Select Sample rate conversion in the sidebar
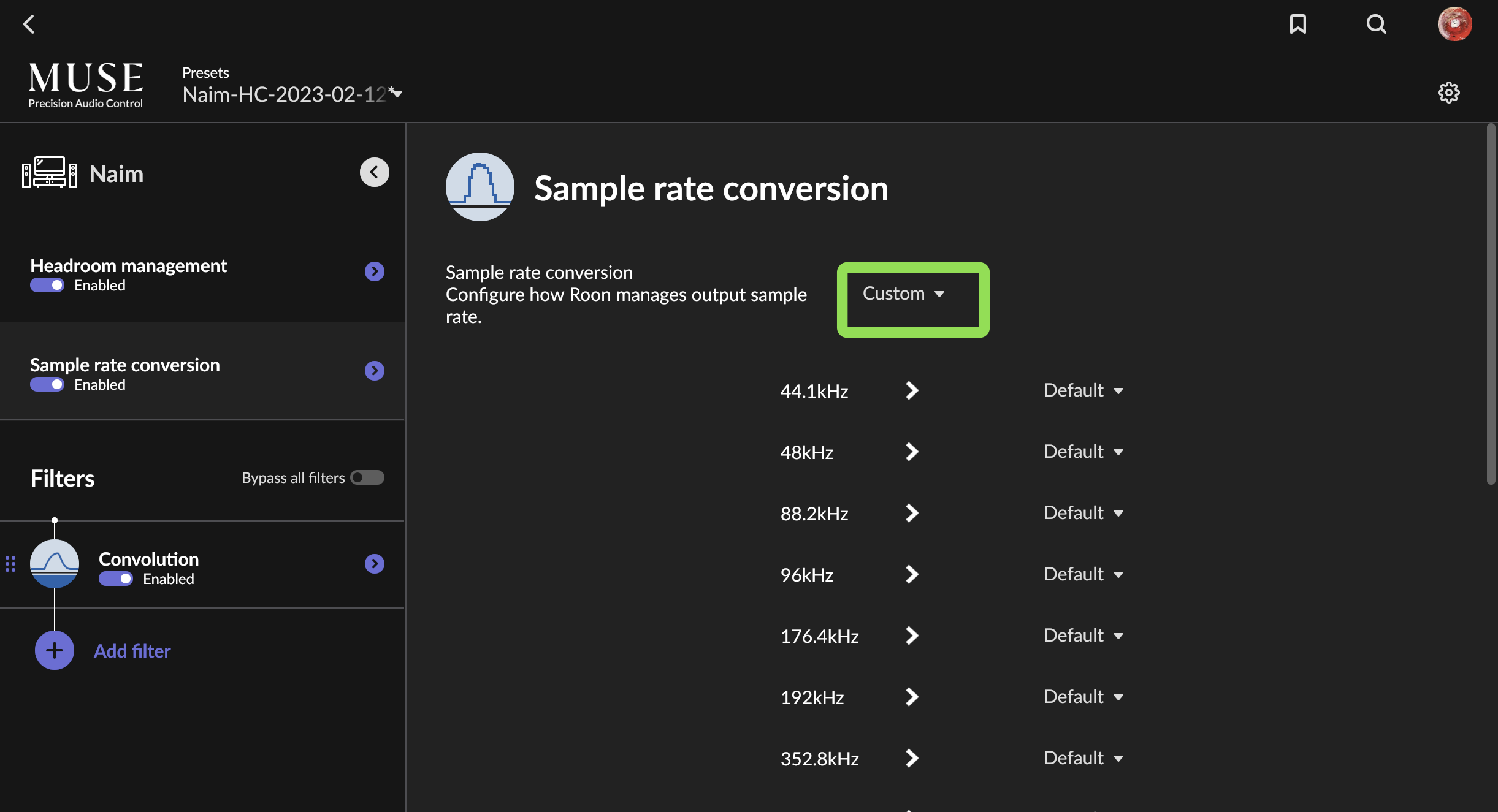 pyautogui.click(x=124, y=365)
